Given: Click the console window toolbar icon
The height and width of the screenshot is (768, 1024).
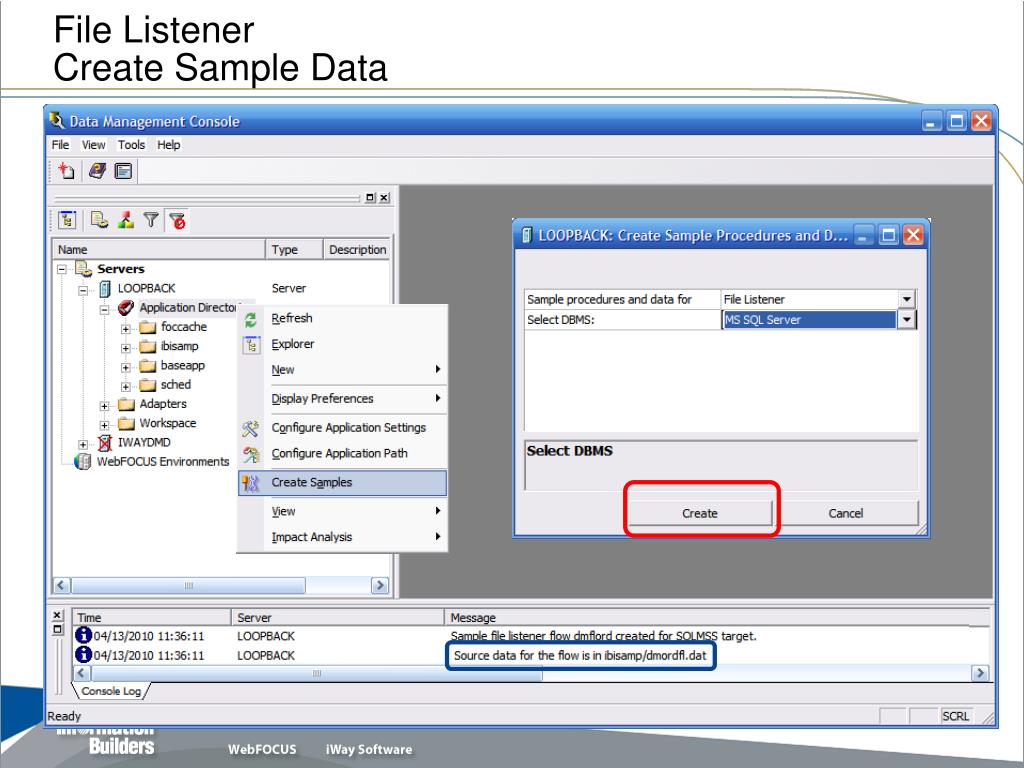Looking at the screenshot, I should coord(123,171).
